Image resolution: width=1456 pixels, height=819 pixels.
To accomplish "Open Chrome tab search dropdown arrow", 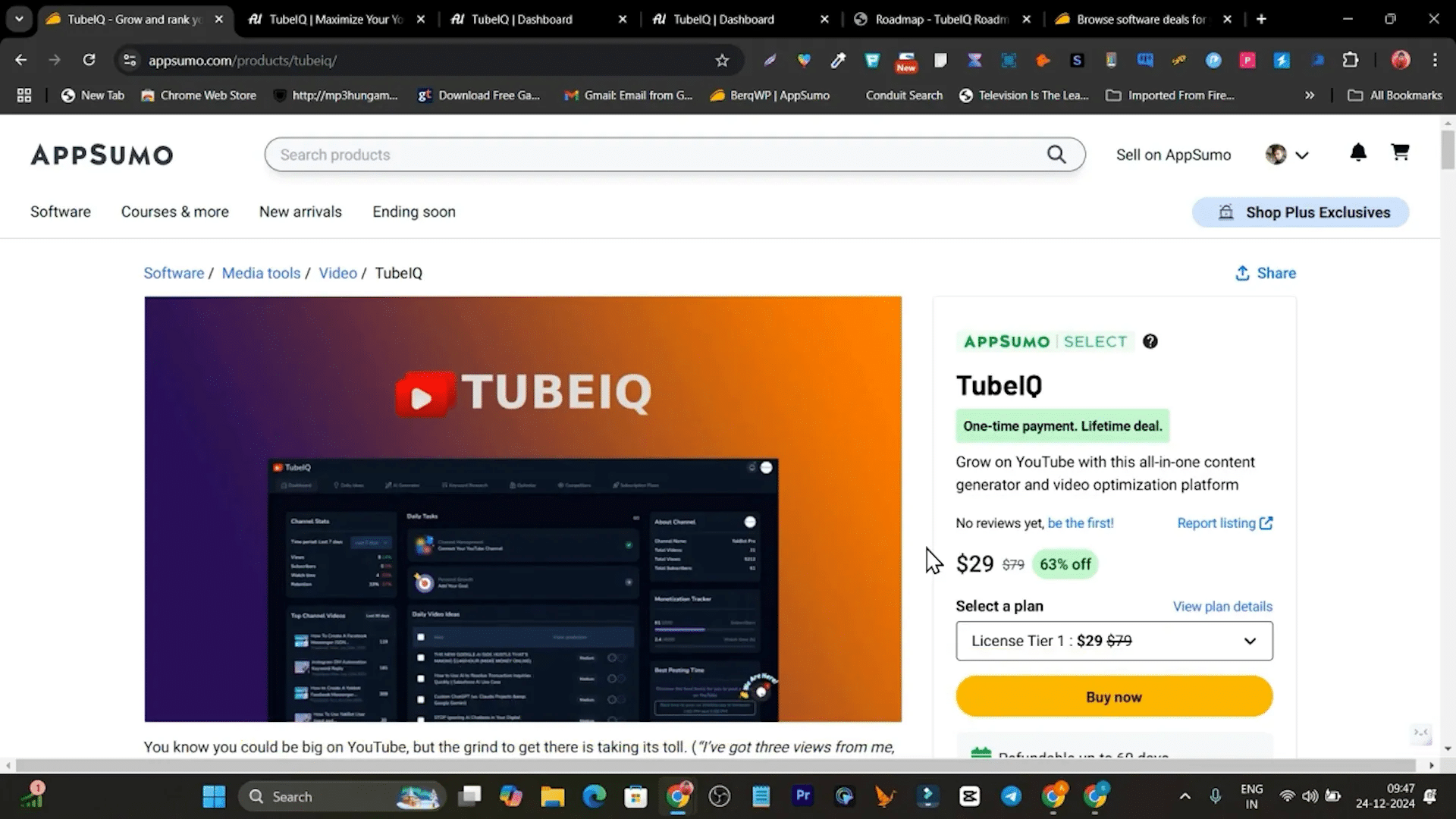I will [19, 19].
